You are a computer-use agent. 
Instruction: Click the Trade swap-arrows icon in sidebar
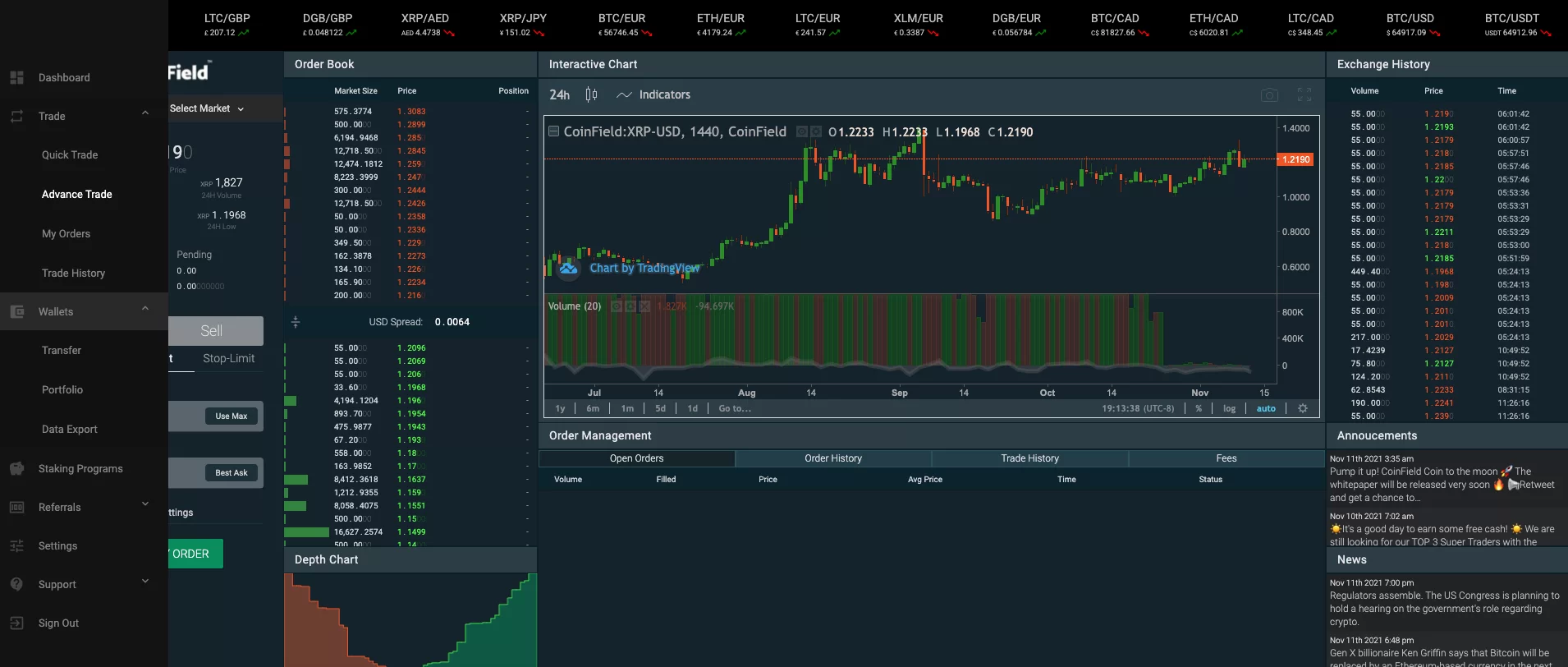click(16, 117)
